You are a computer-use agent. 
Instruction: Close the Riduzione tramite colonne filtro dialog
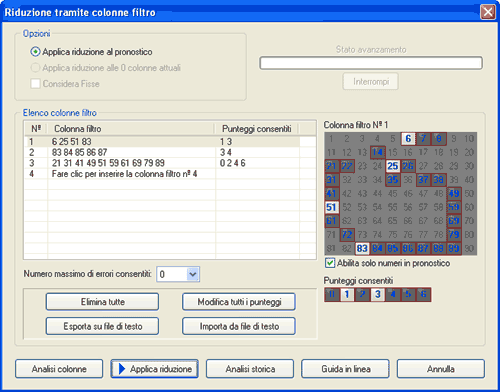(x=487, y=12)
